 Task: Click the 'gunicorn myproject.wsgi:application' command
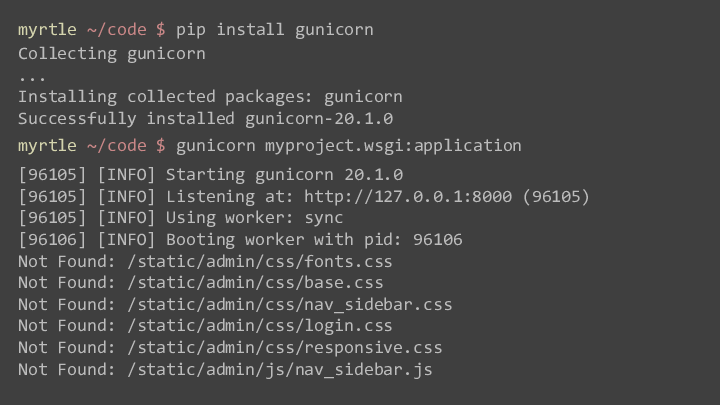click(349, 146)
